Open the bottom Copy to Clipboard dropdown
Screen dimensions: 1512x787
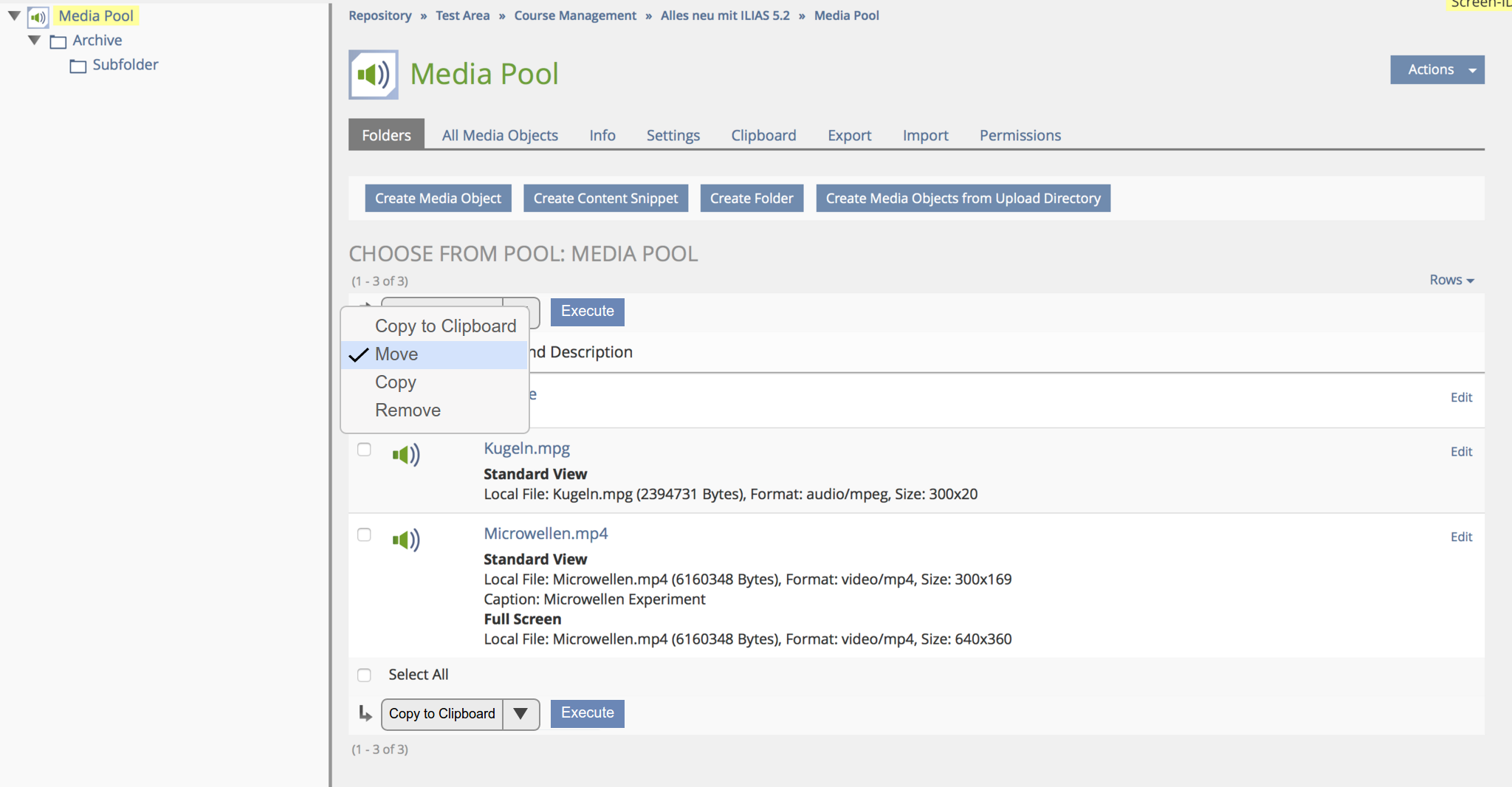(x=460, y=714)
